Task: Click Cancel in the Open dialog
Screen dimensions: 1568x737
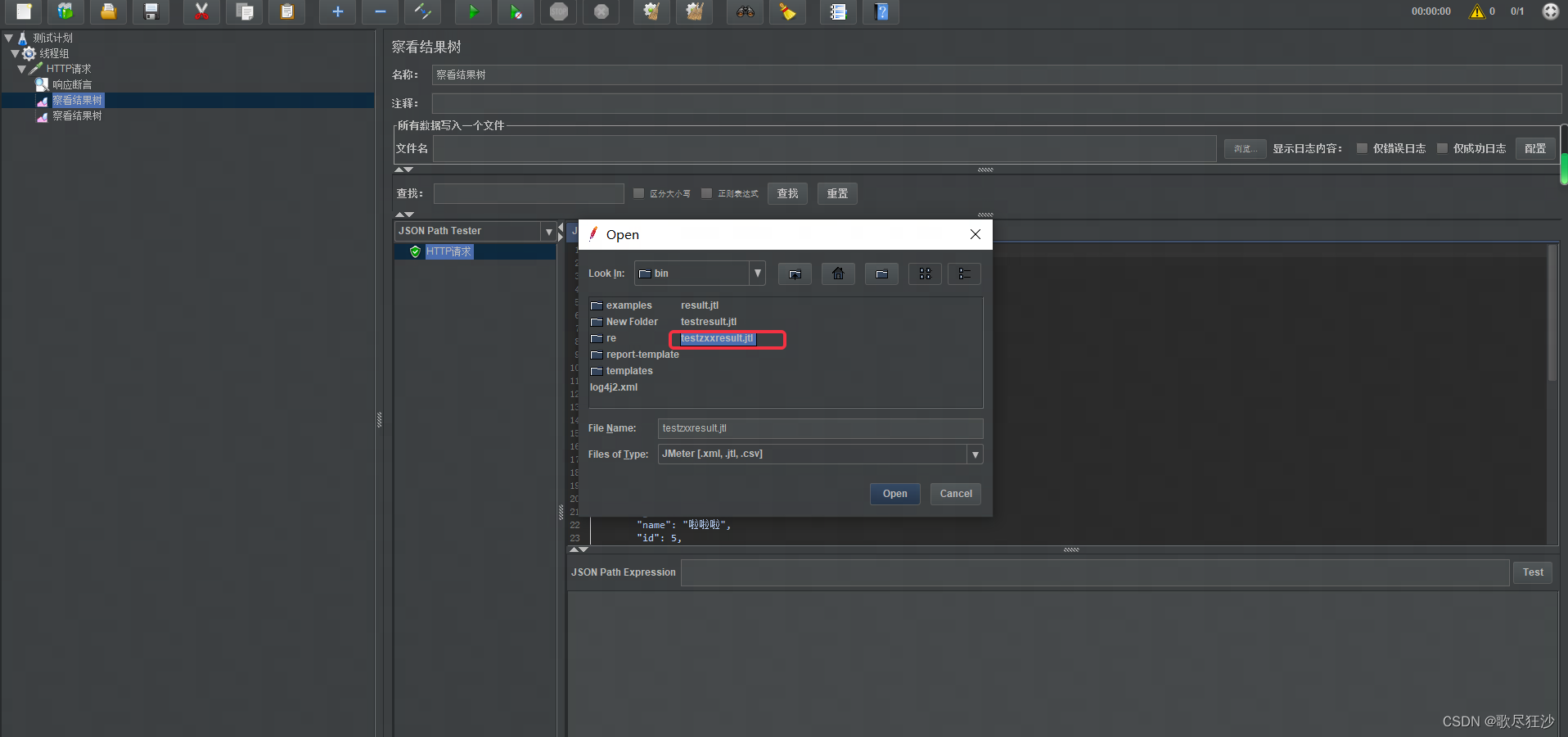Action: coord(956,494)
